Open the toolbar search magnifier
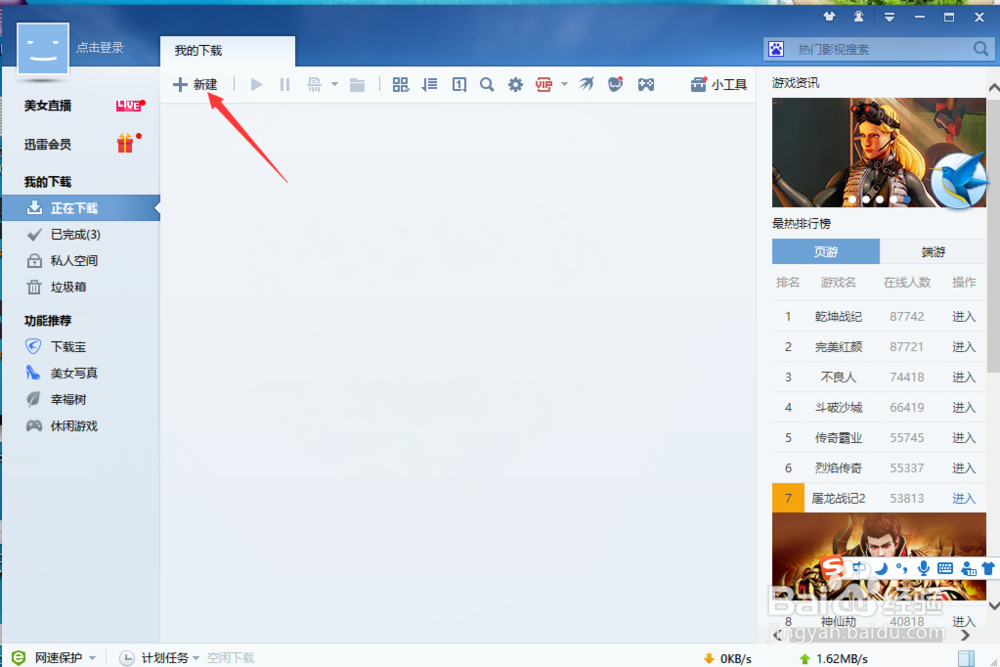 tap(487, 84)
